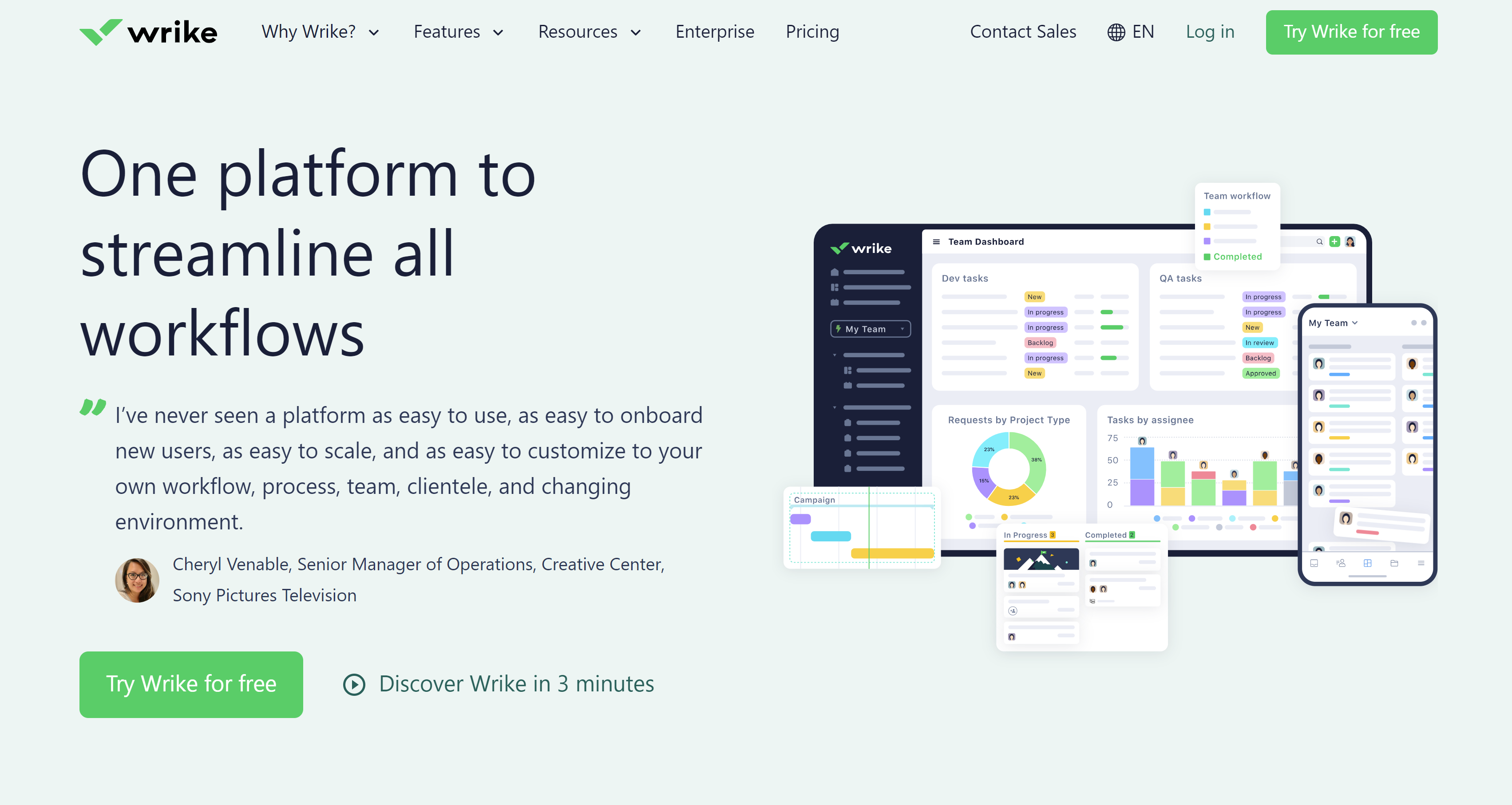The image size is (1512, 805).
Task: Open the Why Wrike? dropdown menu
Action: click(x=321, y=32)
